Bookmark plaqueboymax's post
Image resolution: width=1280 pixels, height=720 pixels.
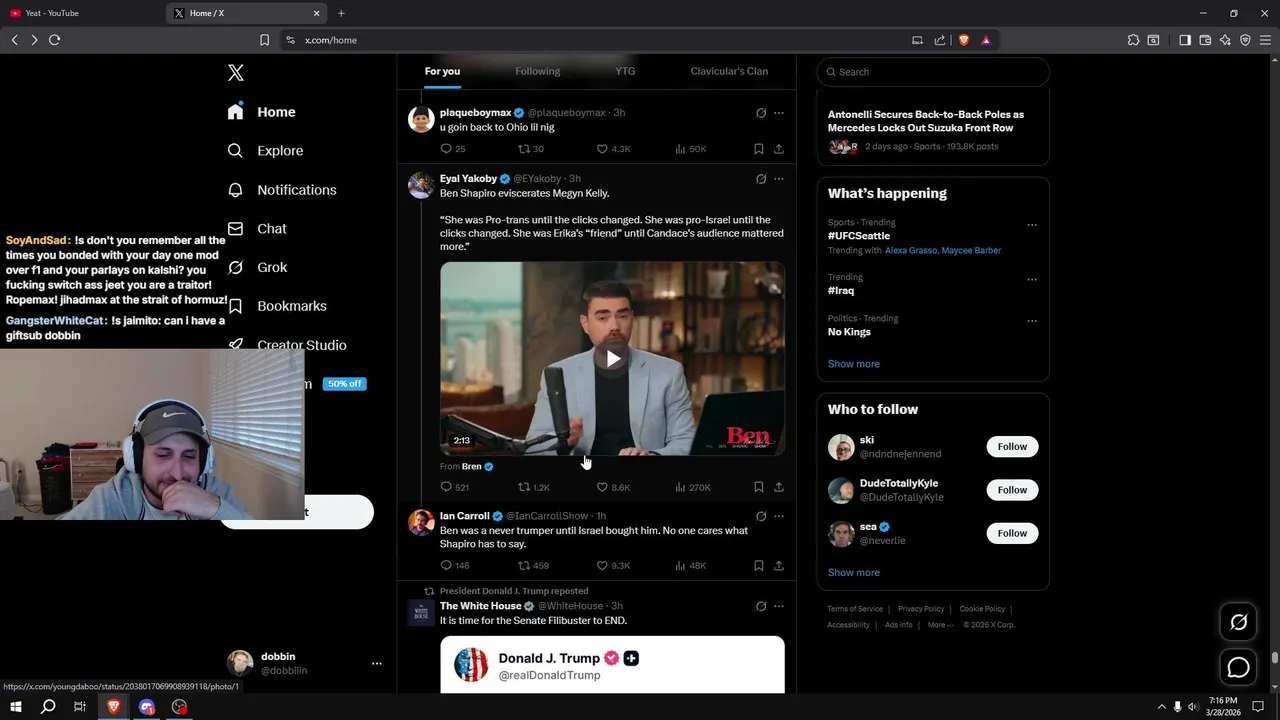(x=758, y=149)
